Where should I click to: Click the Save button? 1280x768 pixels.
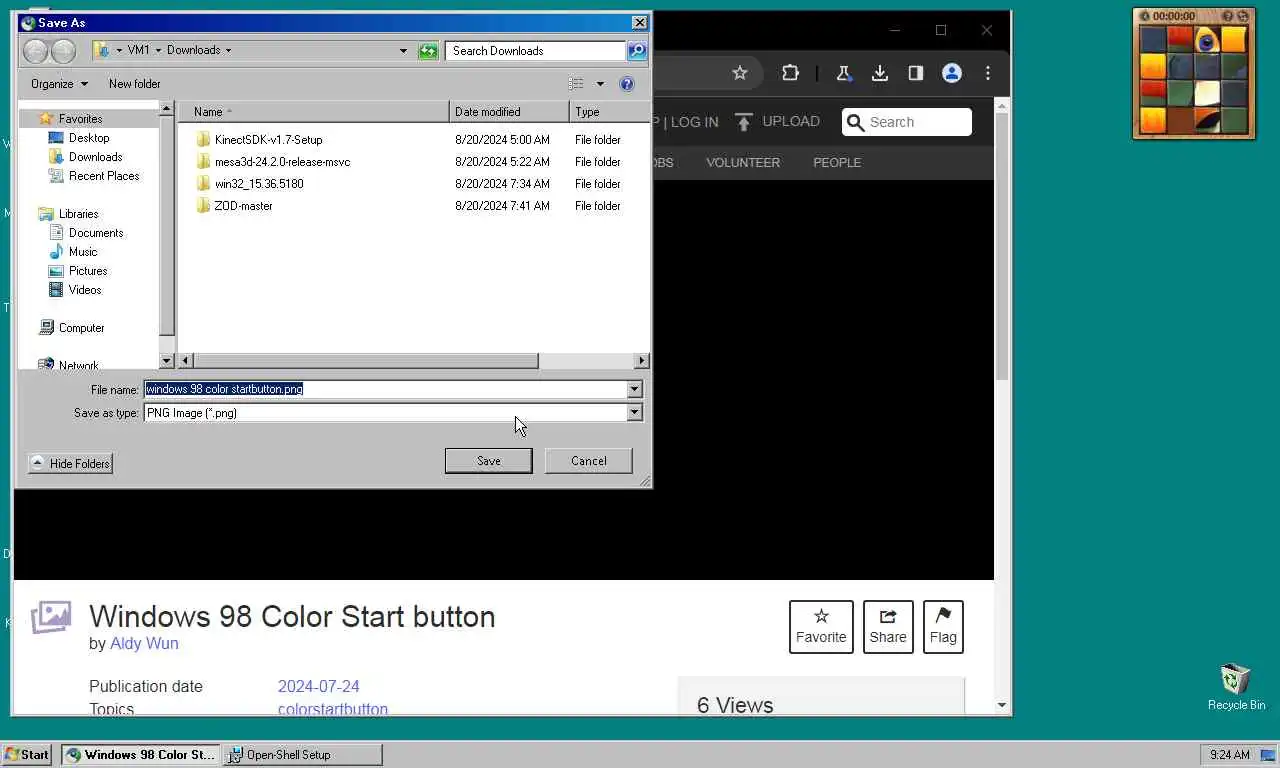tap(489, 461)
